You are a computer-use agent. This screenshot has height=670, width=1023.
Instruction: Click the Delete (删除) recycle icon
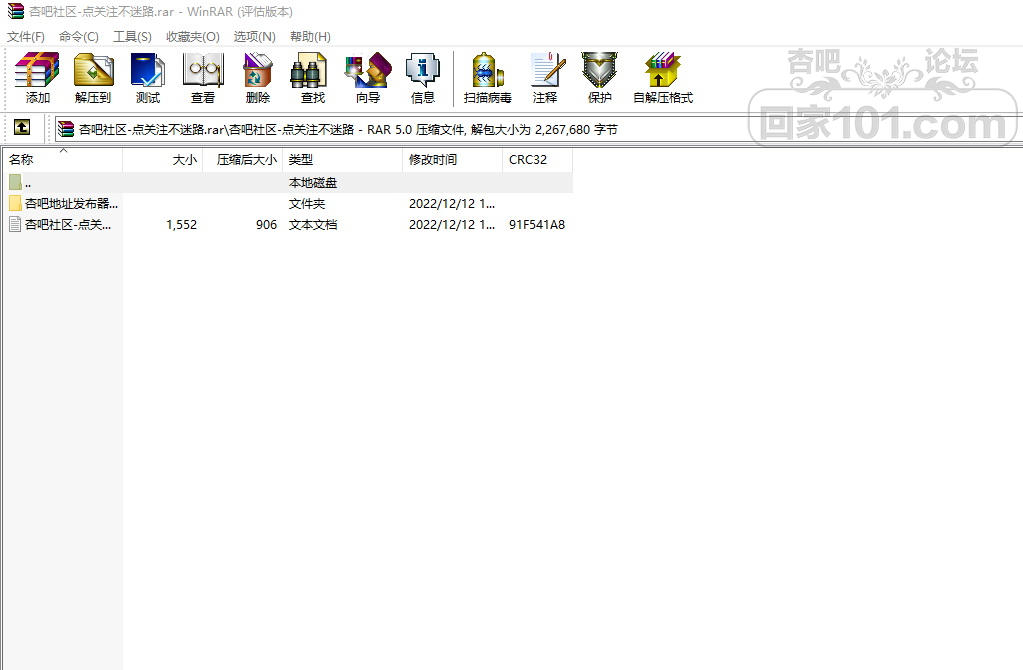pos(258,70)
